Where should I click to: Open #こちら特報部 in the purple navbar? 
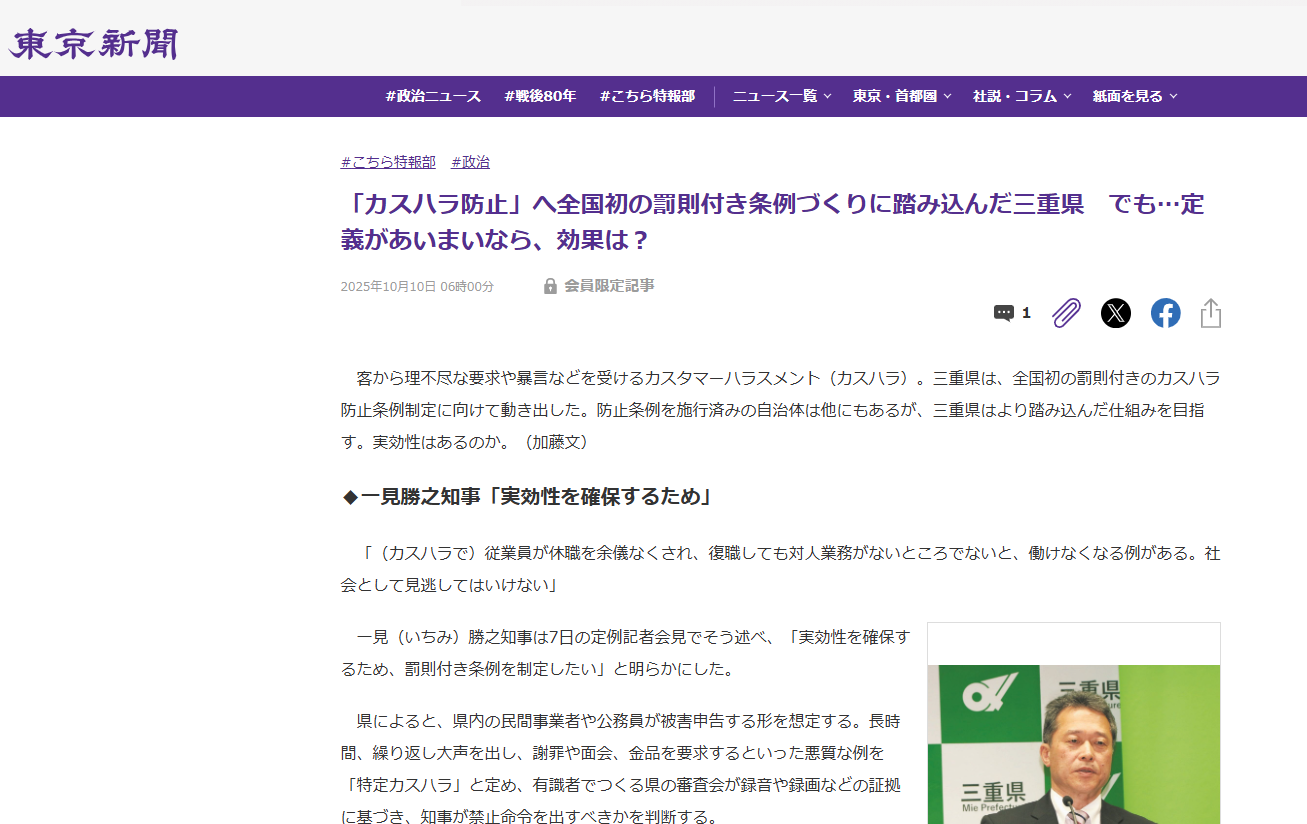[x=647, y=96]
